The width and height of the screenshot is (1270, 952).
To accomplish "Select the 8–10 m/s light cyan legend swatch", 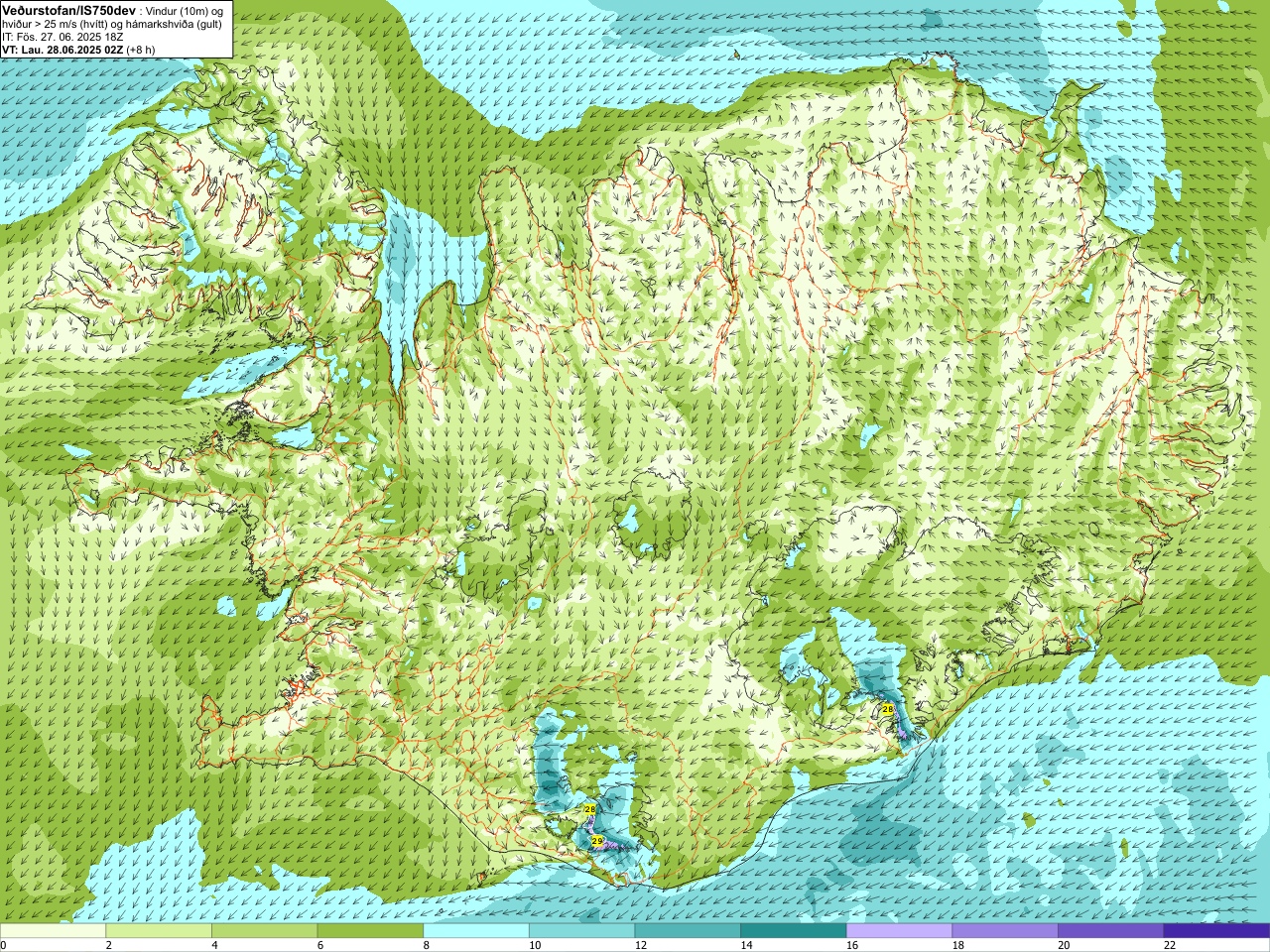I will (476, 931).
